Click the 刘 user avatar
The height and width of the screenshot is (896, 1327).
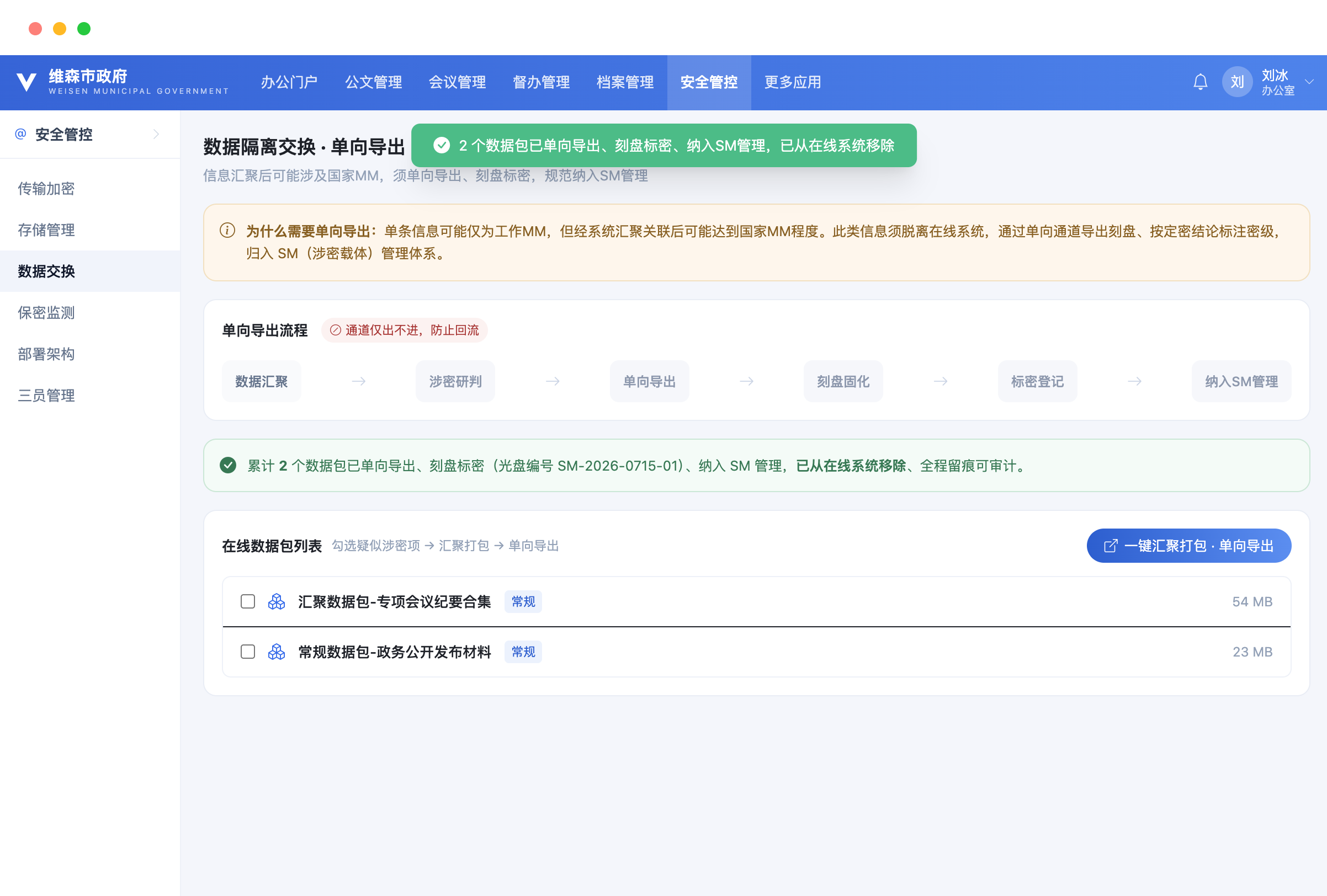[1237, 82]
